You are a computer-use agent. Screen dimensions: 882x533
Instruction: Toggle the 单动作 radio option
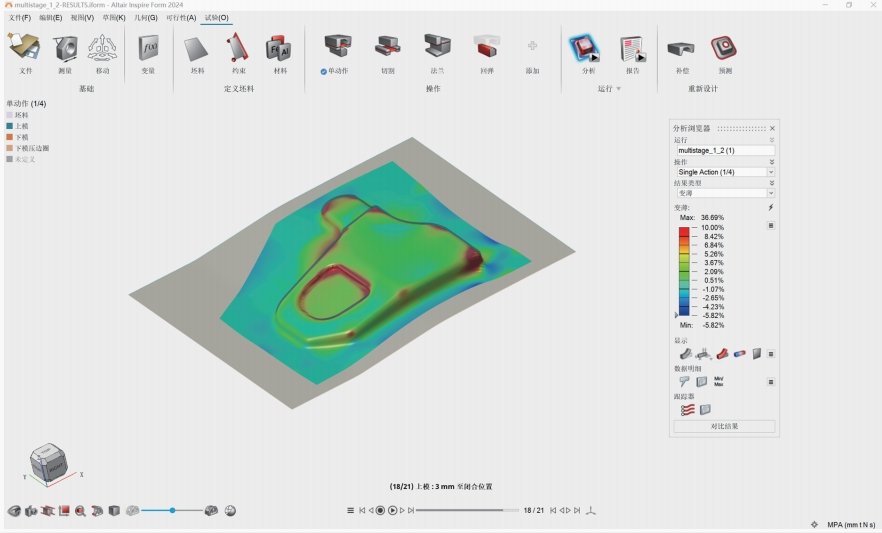324,72
